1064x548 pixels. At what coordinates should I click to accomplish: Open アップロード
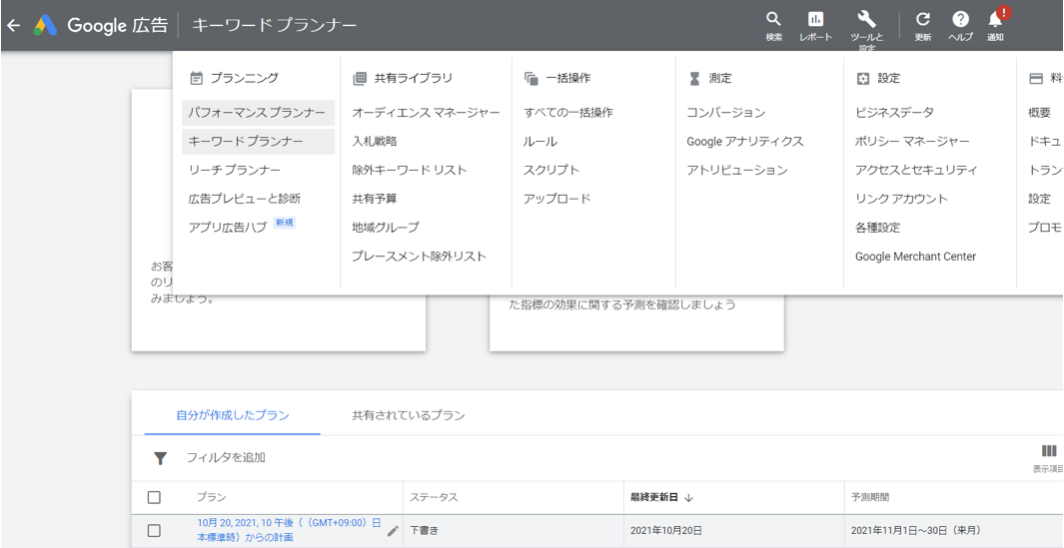pyautogui.click(x=556, y=199)
